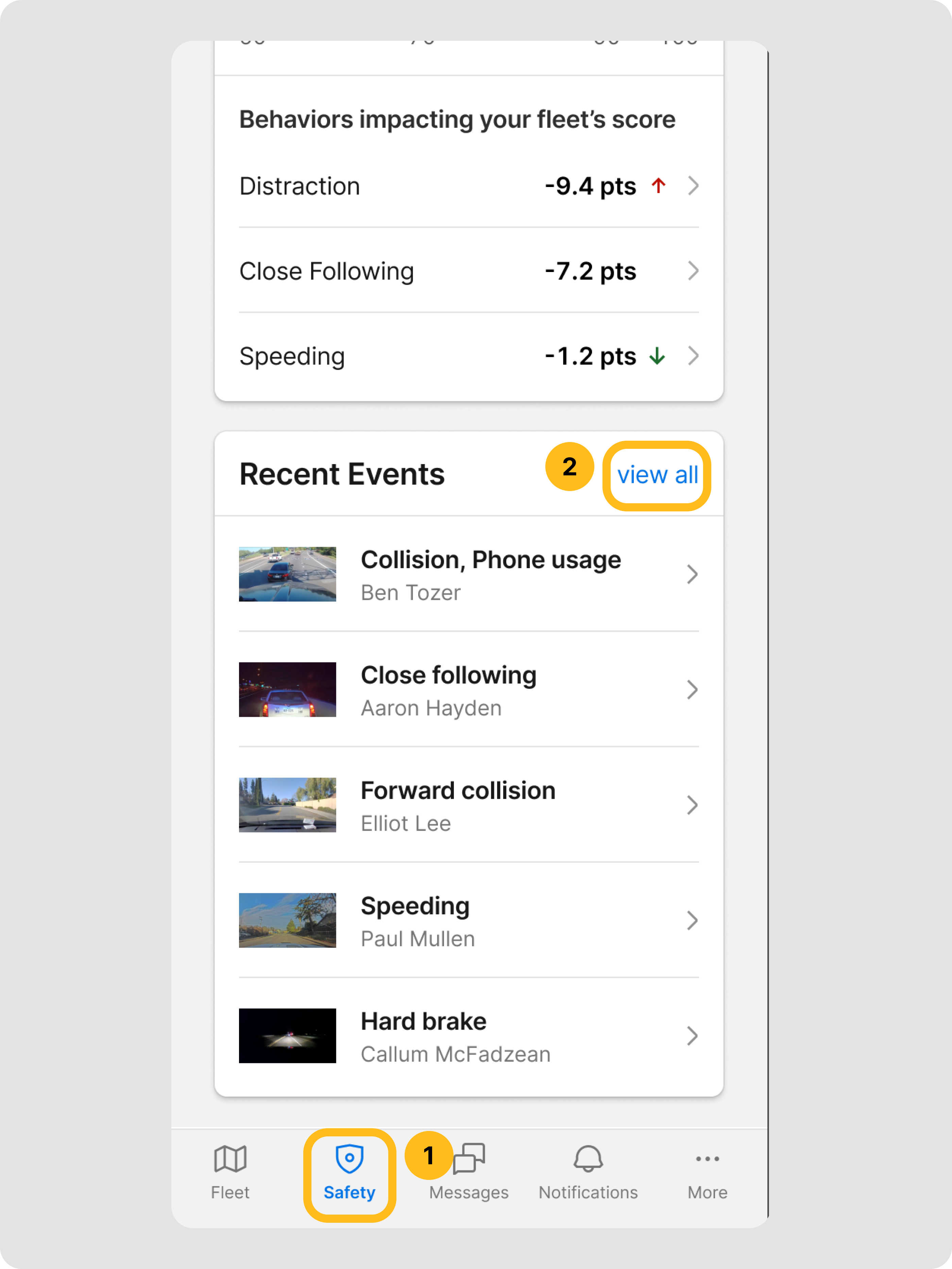This screenshot has width=952, height=1269.
Task: Tap the Notifications bell icon
Action: [588, 1158]
